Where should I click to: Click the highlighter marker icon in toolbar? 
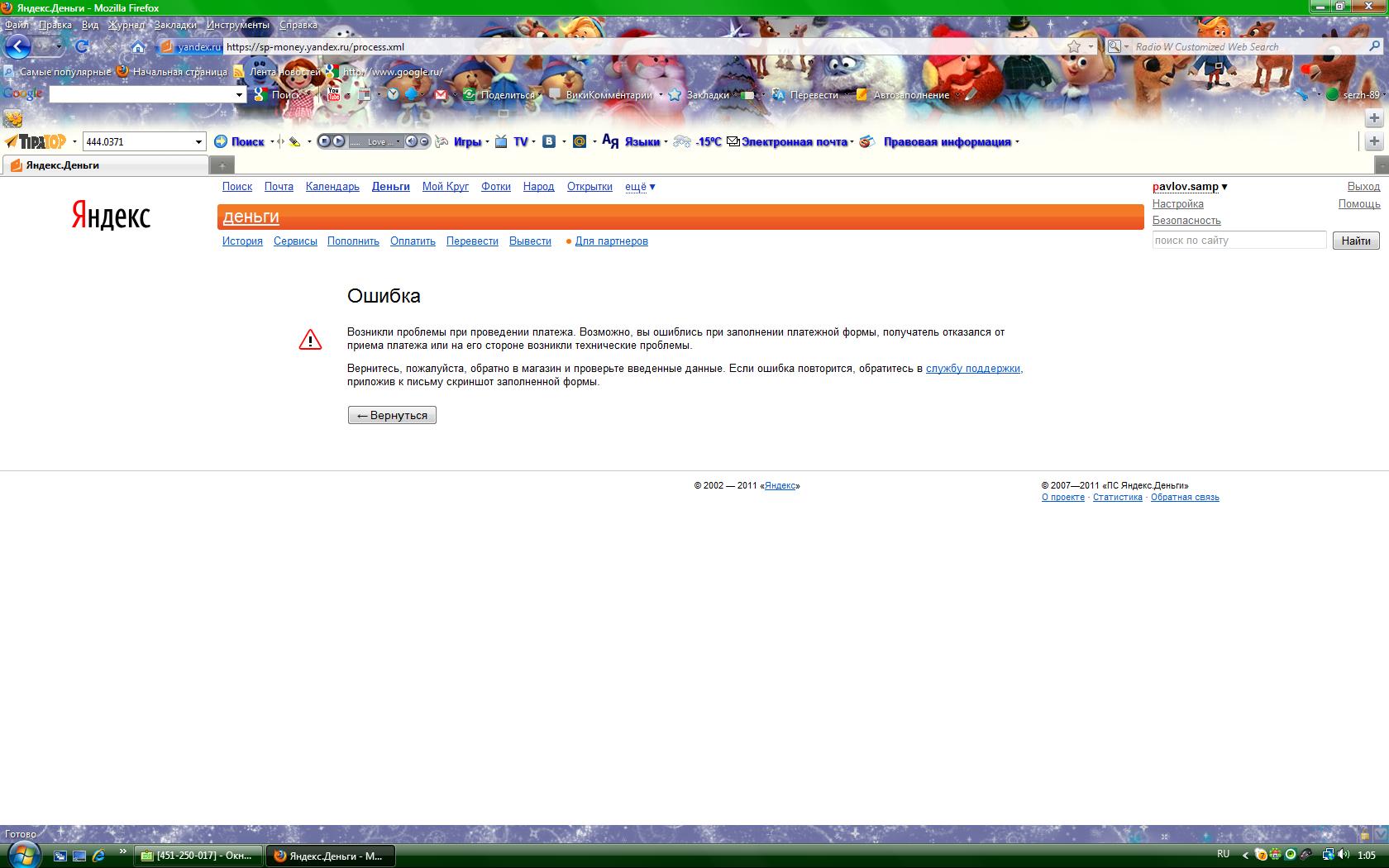pyautogui.click(x=294, y=141)
